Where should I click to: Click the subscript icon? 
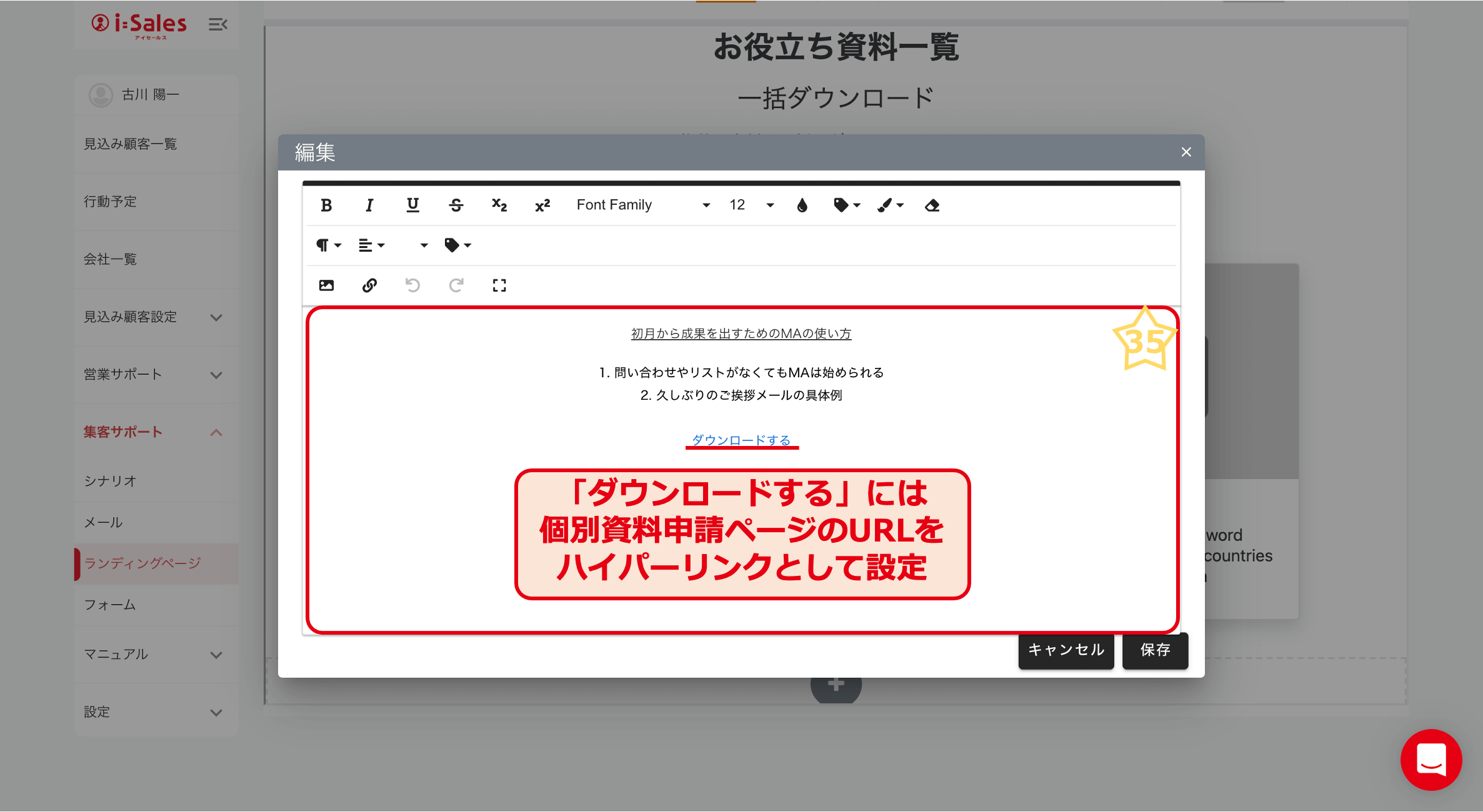click(499, 205)
